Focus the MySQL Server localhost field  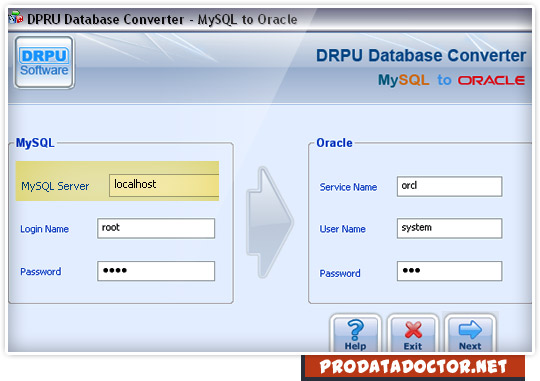pos(164,185)
